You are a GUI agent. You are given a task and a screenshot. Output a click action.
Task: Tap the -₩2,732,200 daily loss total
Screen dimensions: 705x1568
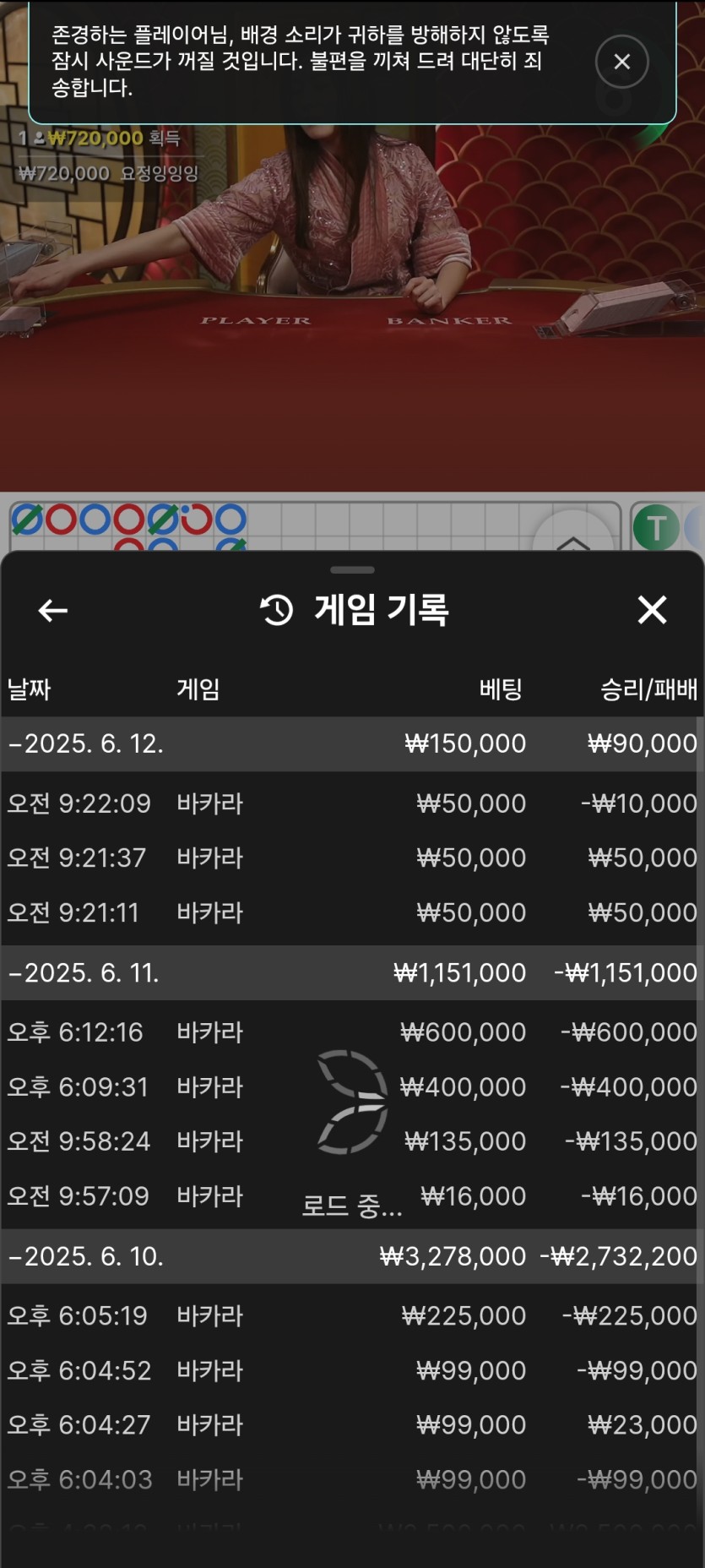coord(619,1256)
